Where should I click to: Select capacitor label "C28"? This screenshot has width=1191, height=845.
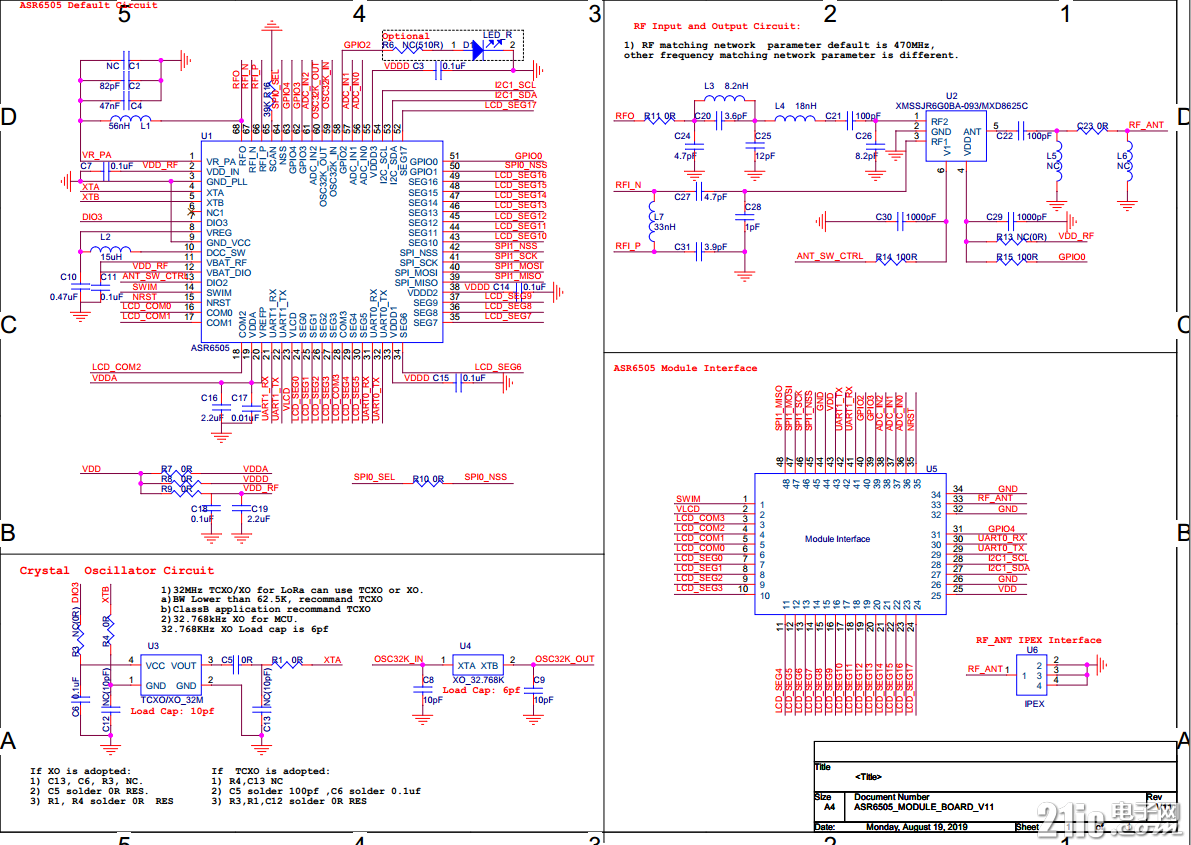coord(753,207)
